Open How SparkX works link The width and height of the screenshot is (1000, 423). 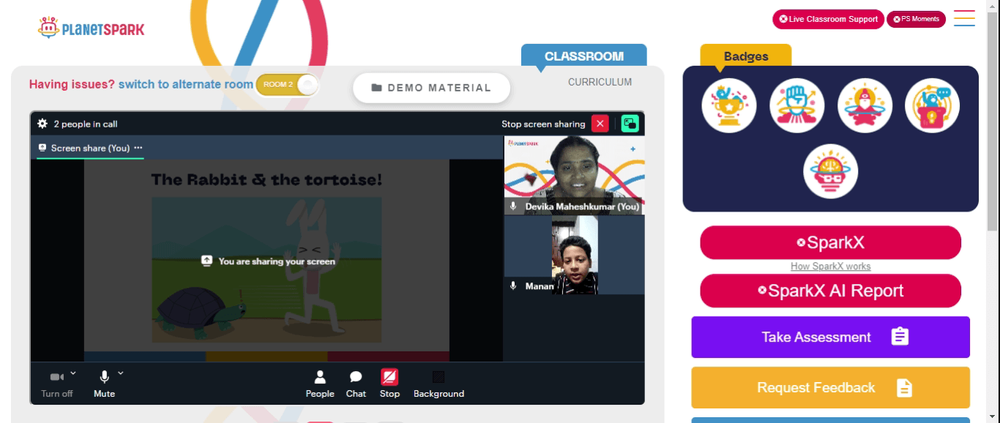(x=830, y=267)
